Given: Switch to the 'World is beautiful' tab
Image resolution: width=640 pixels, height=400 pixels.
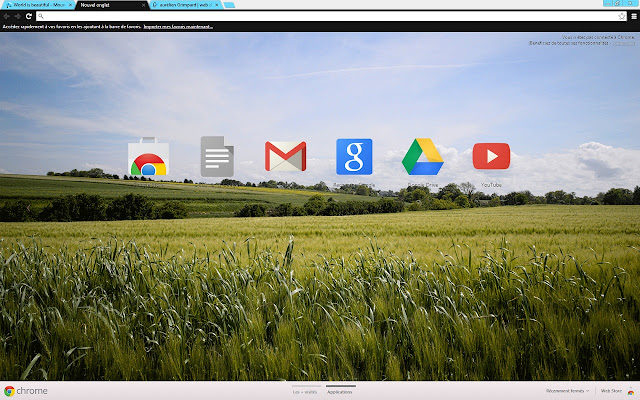Looking at the screenshot, I should point(37,5).
